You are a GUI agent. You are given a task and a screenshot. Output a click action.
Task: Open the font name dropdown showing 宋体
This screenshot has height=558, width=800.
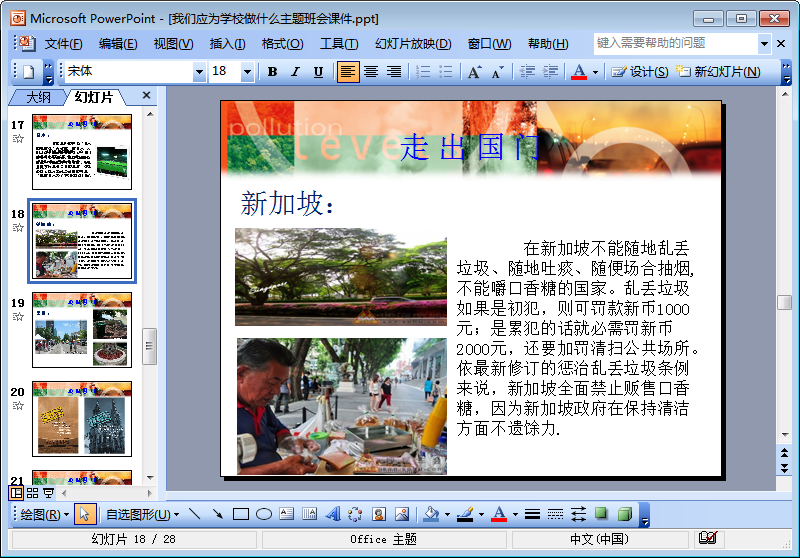[x=199, y=72]
